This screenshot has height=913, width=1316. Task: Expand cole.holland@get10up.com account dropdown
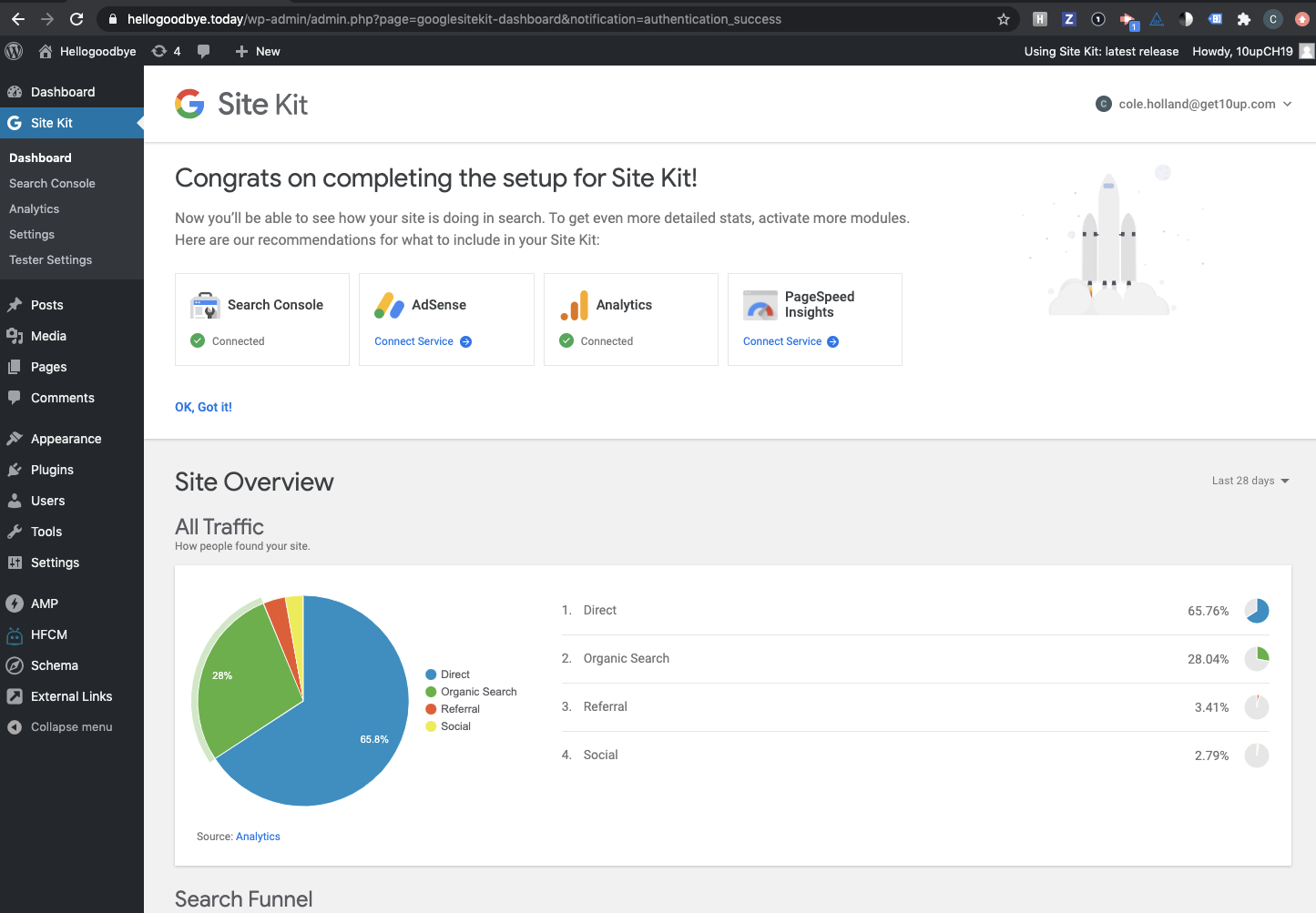(x=1194, y=104)
